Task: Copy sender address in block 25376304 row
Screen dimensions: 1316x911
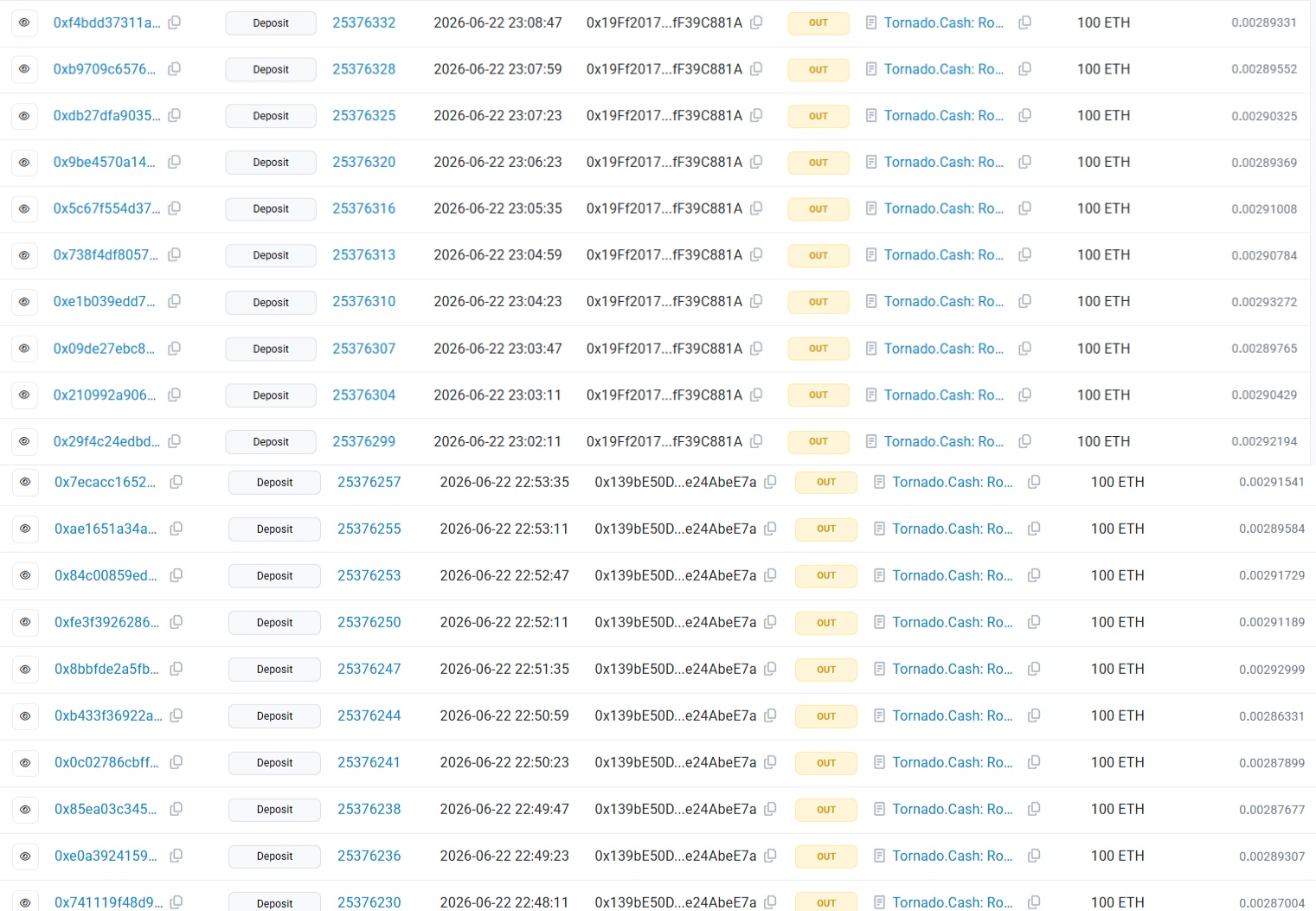Action: 756,395
